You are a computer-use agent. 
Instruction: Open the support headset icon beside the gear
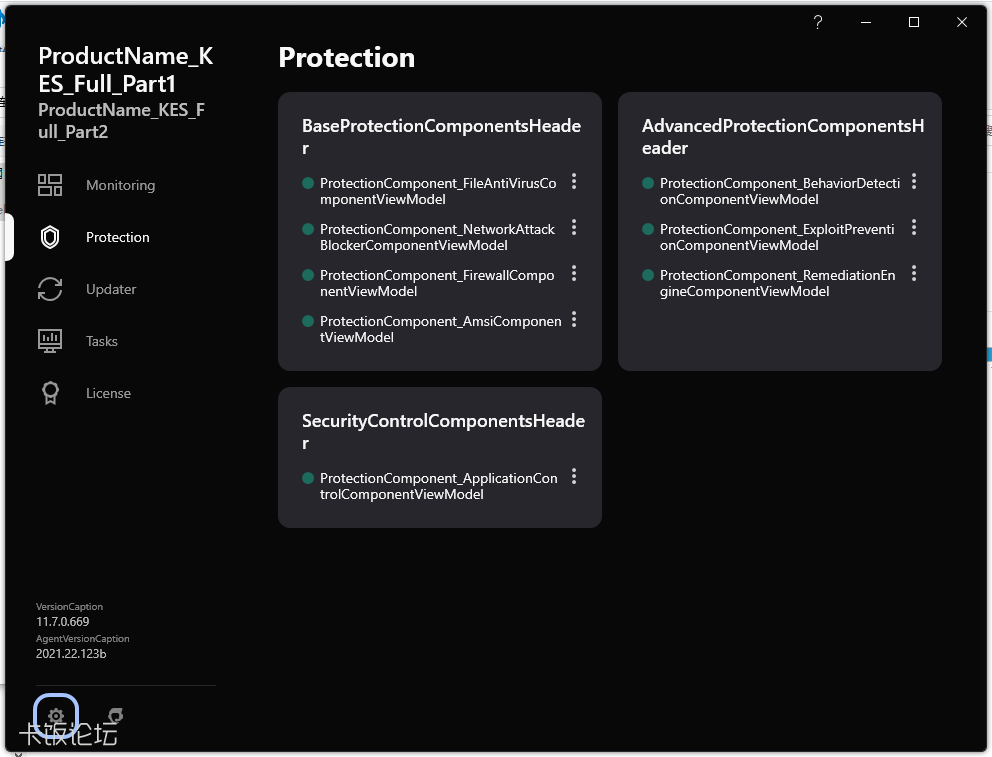tap(115, 716)
